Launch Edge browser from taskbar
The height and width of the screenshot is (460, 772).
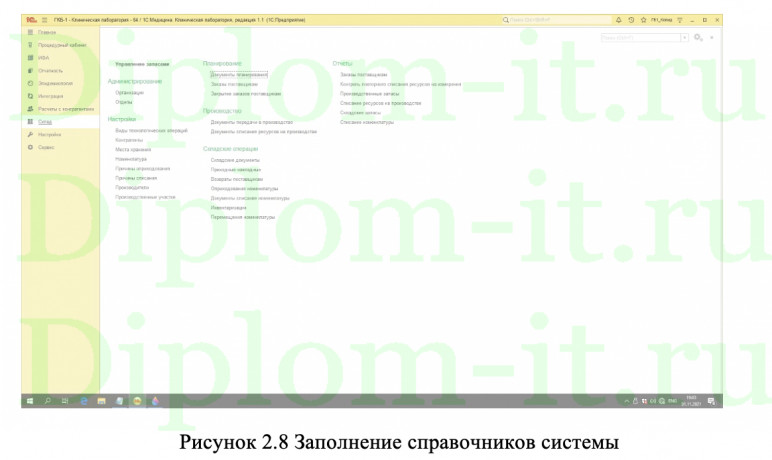[x=84, y=401]
